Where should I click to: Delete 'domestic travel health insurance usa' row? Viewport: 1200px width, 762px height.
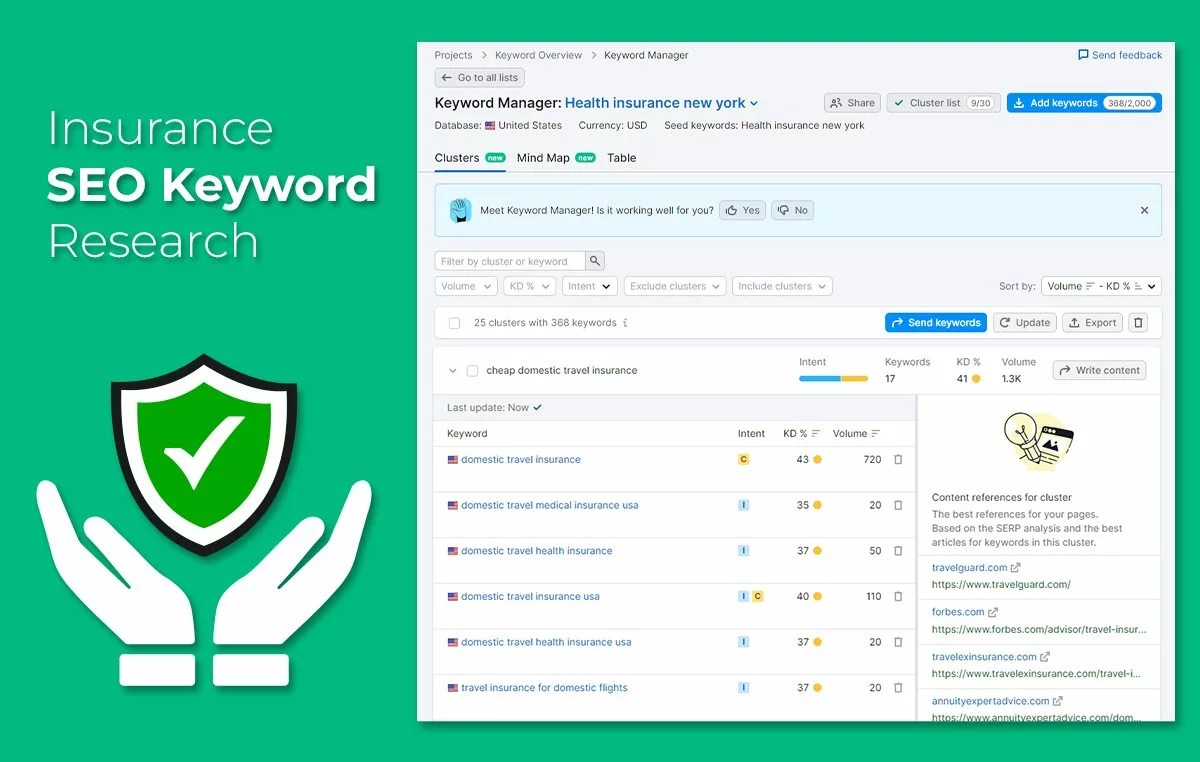pos(898,643)
